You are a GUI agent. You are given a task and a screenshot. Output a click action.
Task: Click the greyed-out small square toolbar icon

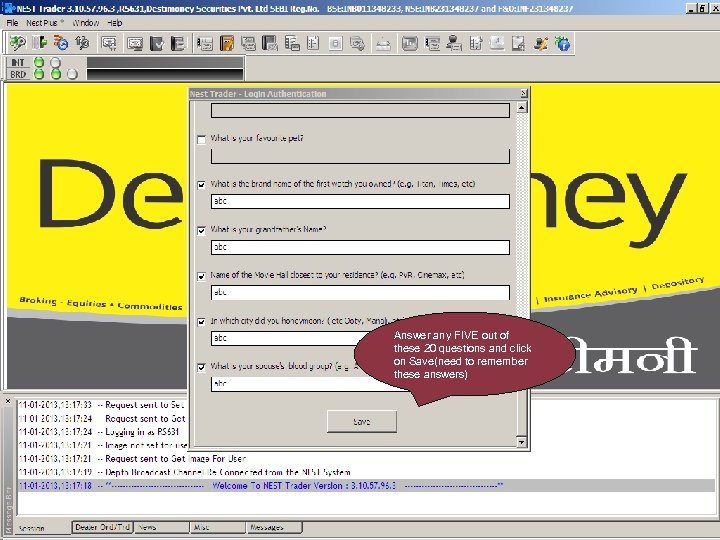336,44
